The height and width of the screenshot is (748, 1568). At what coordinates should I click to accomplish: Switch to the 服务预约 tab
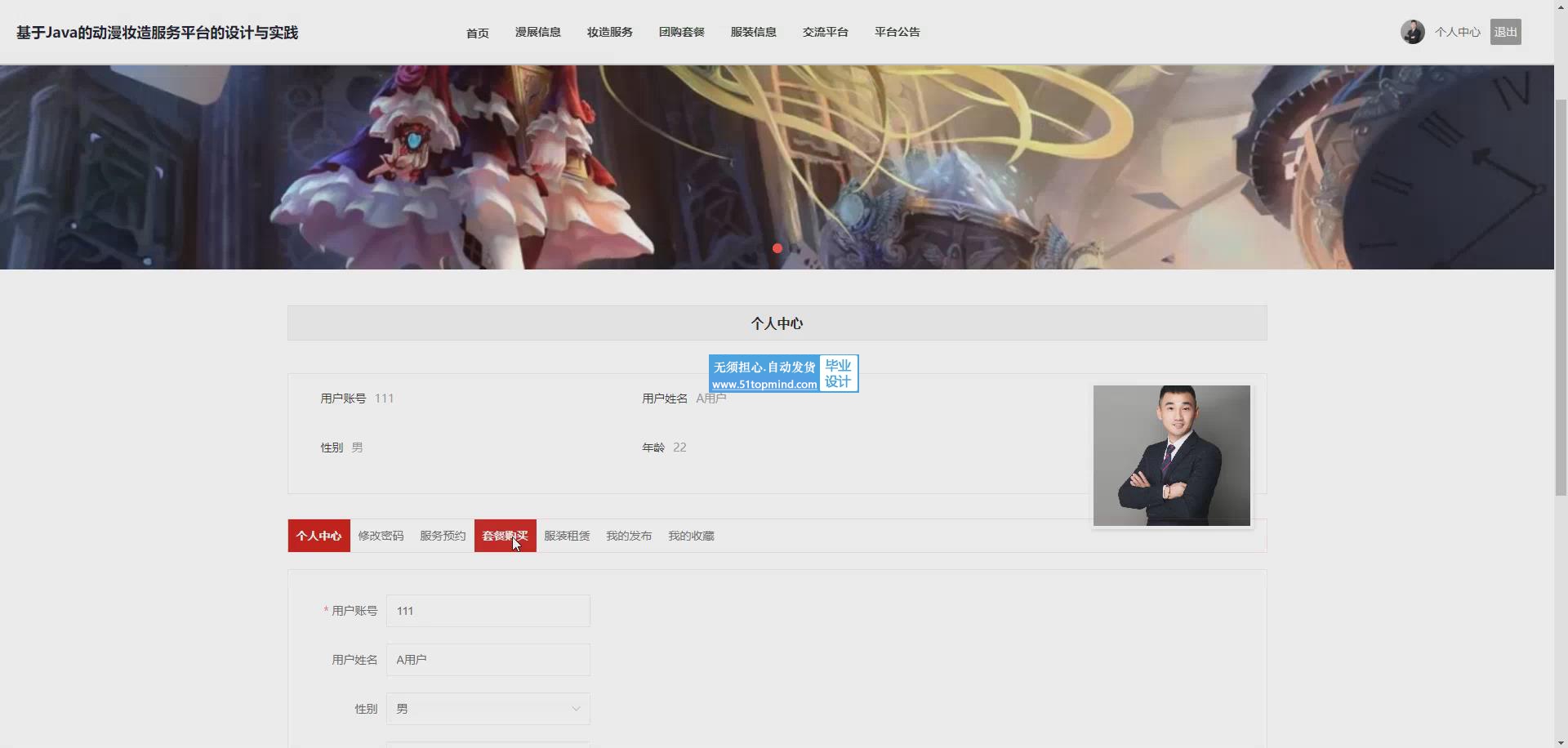coord(443,536)
